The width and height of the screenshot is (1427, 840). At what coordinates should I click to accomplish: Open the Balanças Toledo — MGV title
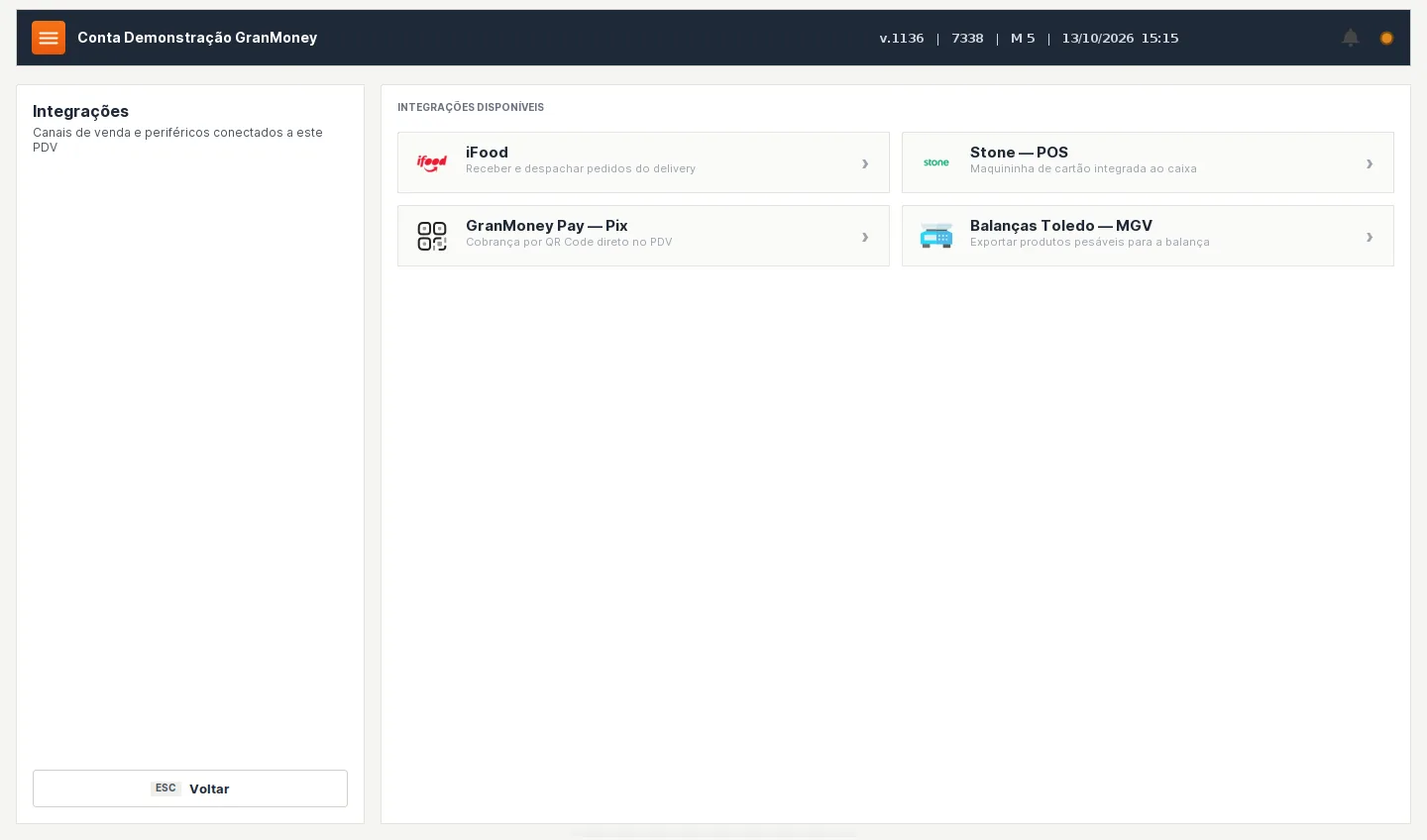point(1060,226)
